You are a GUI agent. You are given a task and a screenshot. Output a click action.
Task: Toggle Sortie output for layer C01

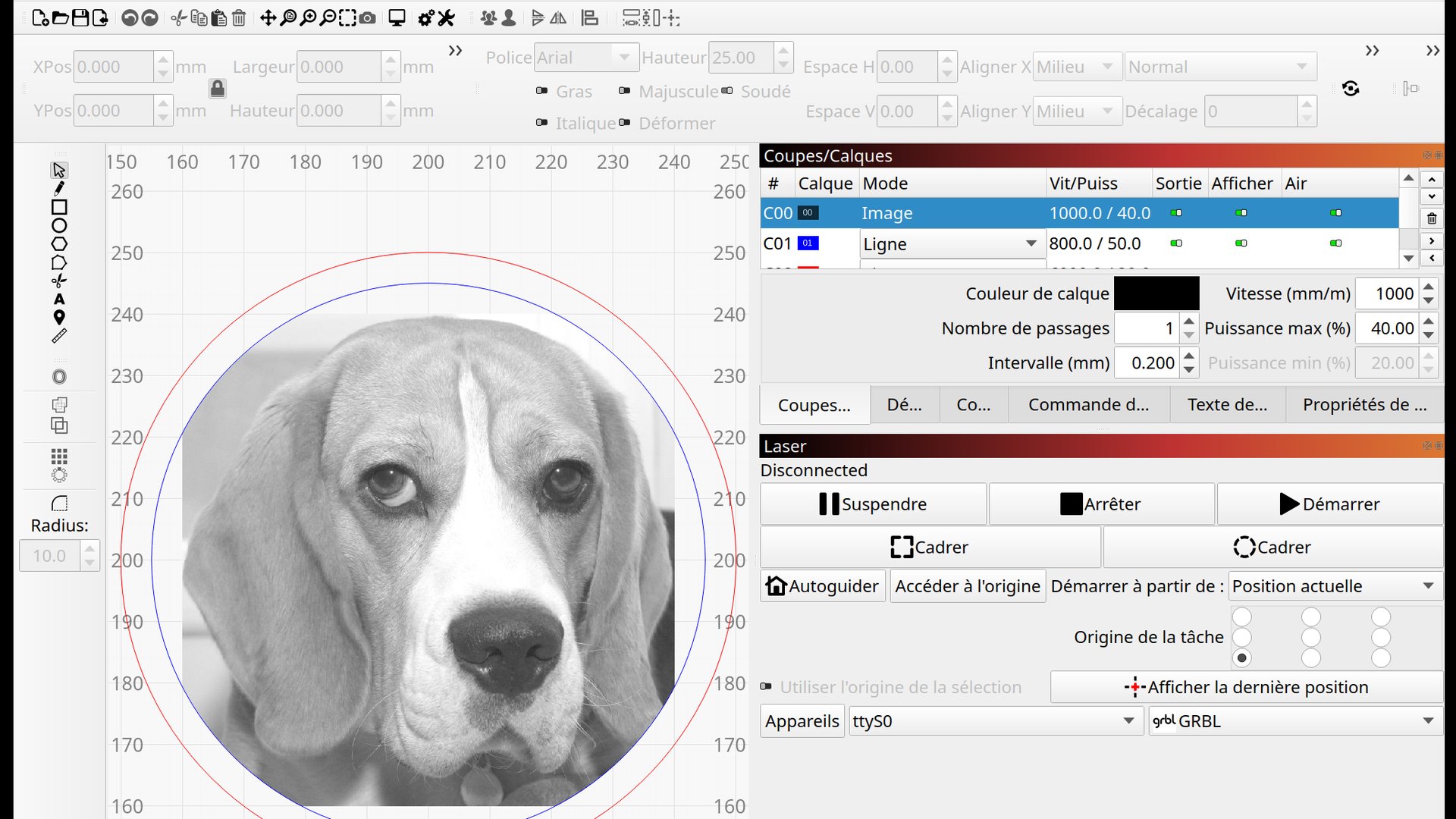point(1176,243)
